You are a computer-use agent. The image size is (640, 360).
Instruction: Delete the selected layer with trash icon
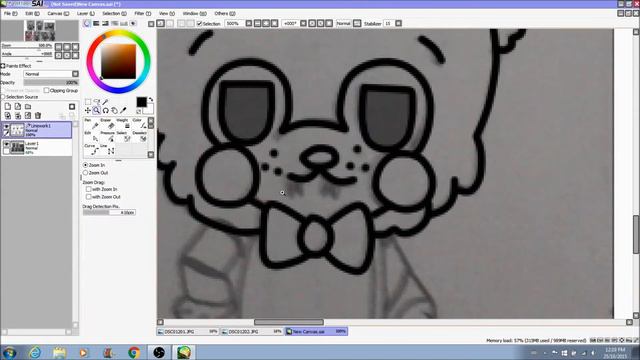click(x=38, y=116)
